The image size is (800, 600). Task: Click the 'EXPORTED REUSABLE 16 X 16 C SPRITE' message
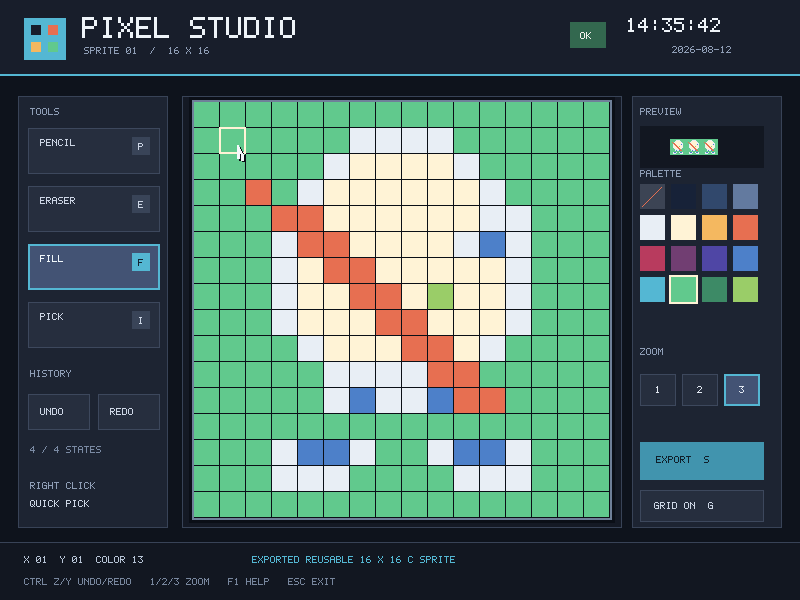pos(353,560)
